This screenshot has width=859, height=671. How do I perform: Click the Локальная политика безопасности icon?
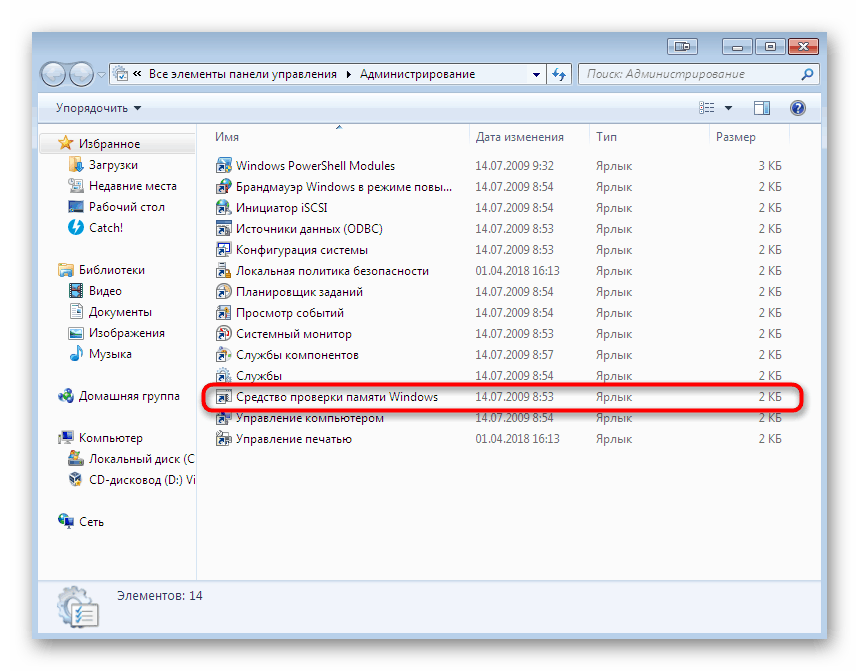pyautogui.click(x=223, y=271)
